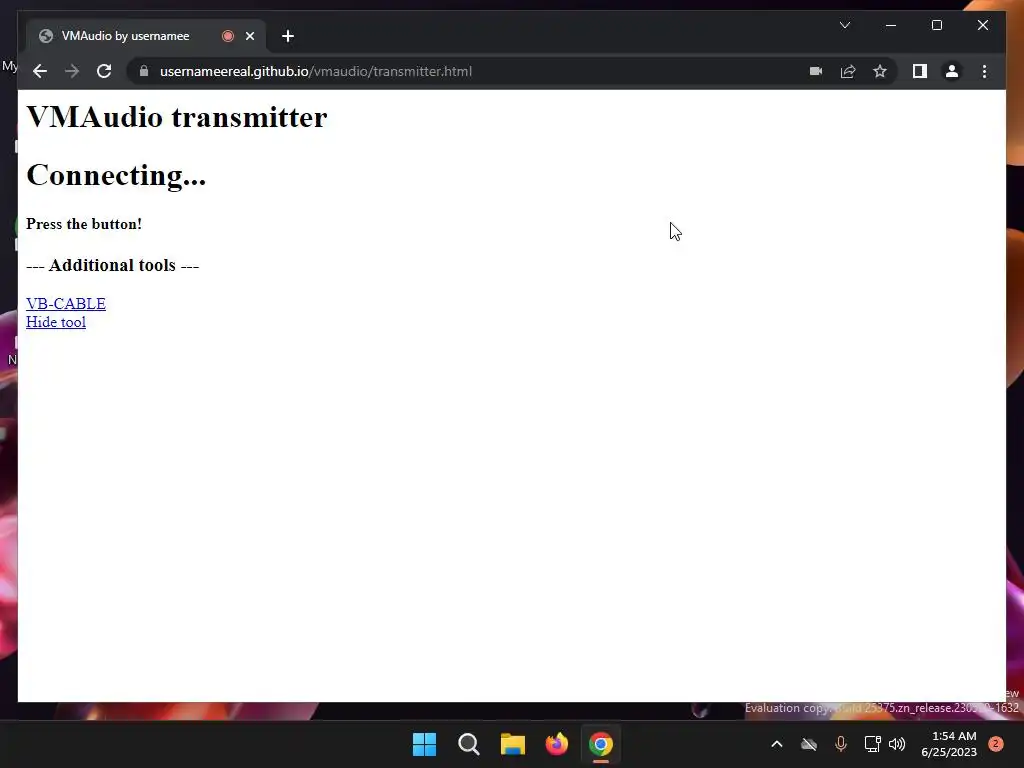This screenshot has height=768, width=1024.
Task: Click the 'VMAudio transmitter' heading
Action: (x=176, y=118)
